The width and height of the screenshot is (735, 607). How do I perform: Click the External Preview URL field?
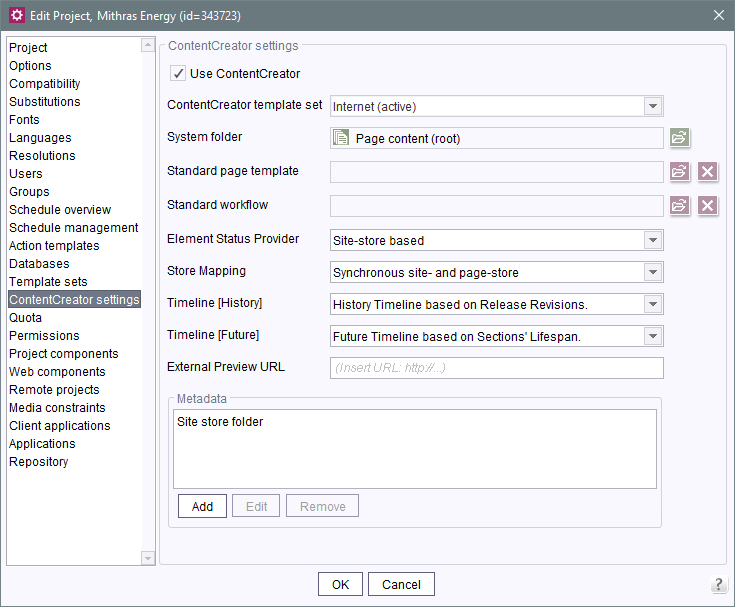[x=496, y=368]
